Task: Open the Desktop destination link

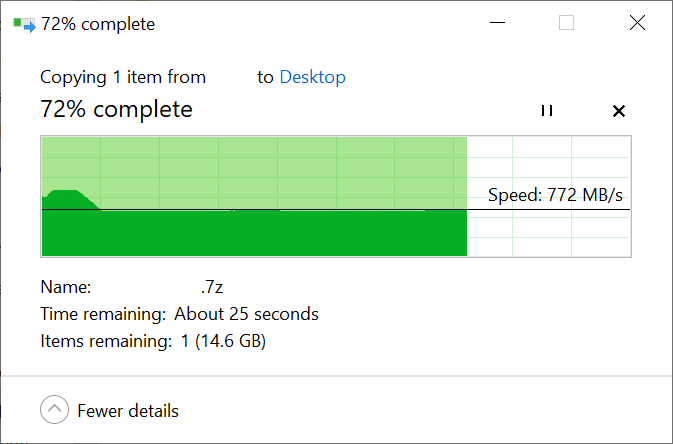Action: 312,77
